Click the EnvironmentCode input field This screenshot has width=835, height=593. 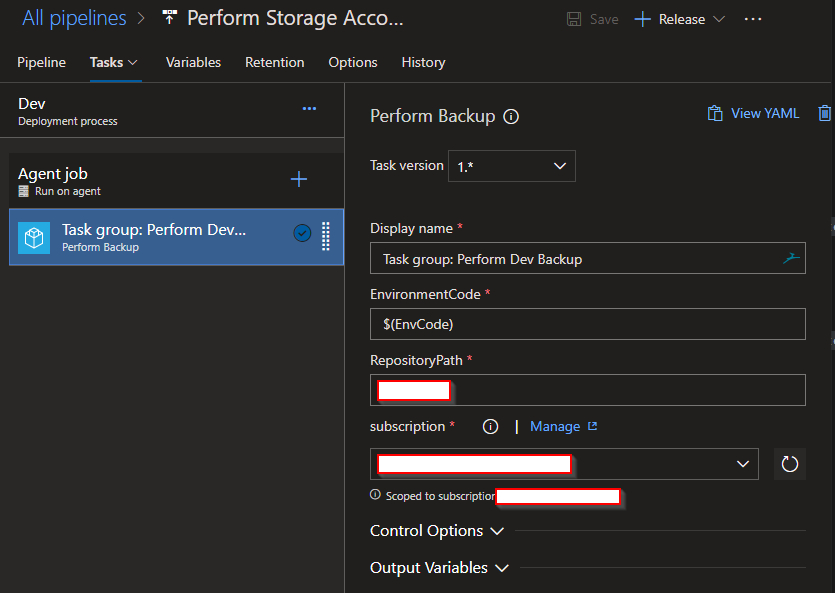(587, 324)
